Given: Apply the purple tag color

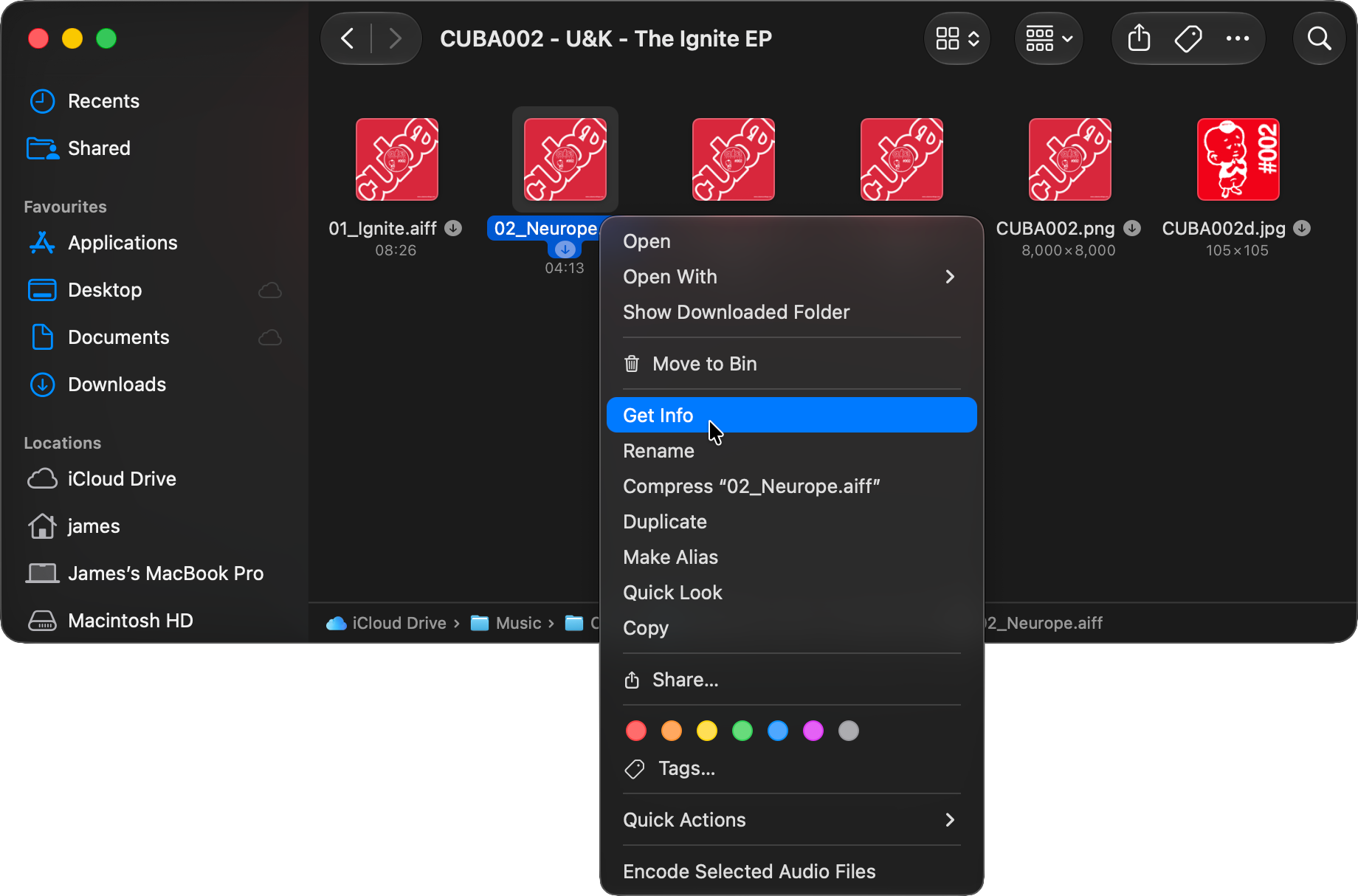Looking at the screenshot, I should (813, 731).
